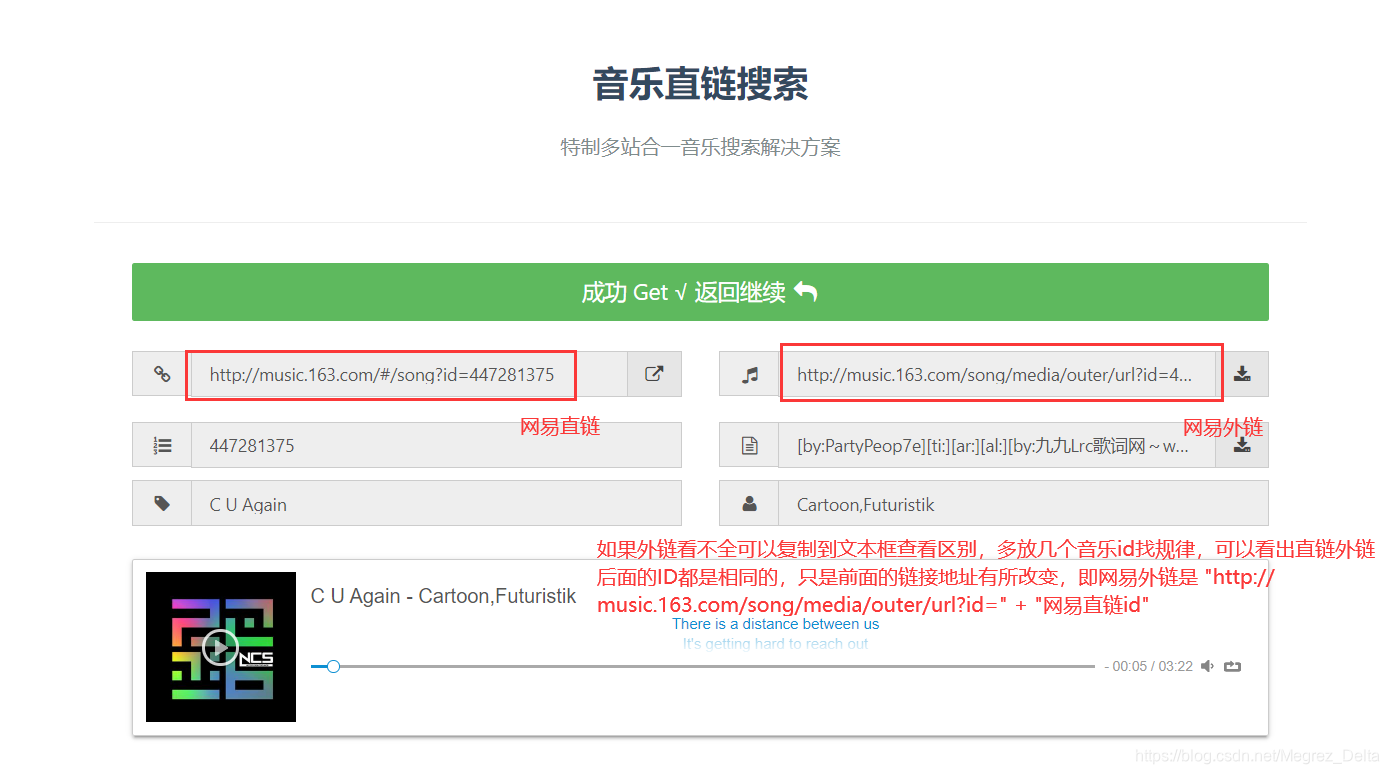Click the 音乐直链搜索 page heading

tap(700, 84)
